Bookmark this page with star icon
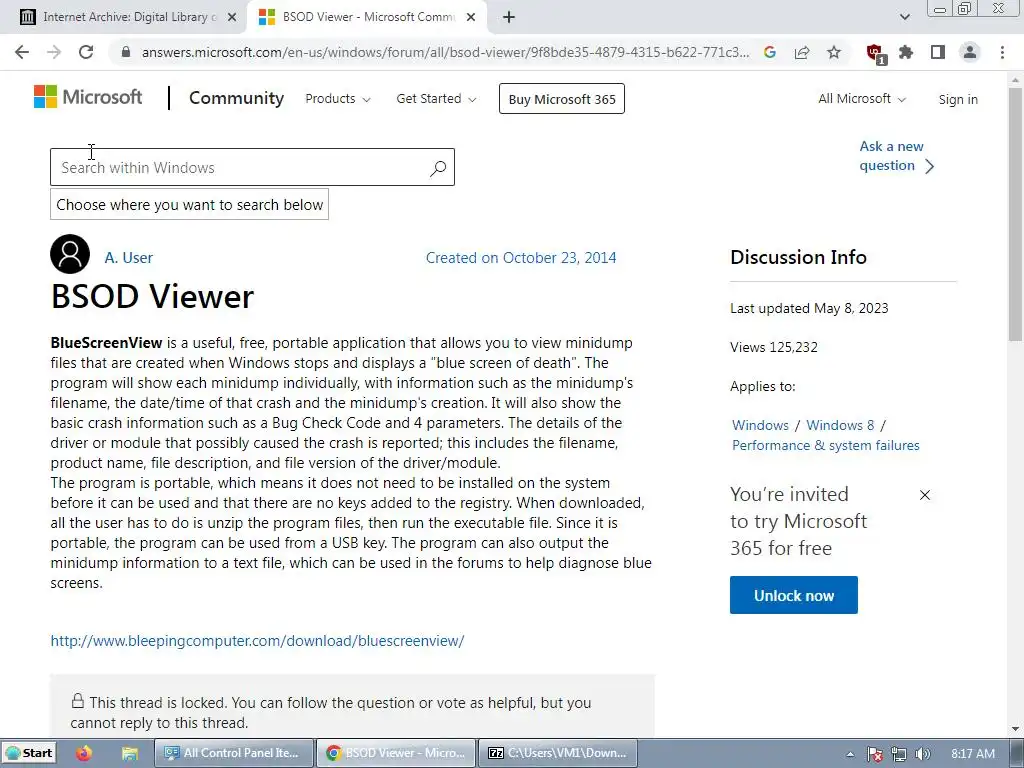The width and height of the screenshot is (1024, 768). [x=834, y=52]
